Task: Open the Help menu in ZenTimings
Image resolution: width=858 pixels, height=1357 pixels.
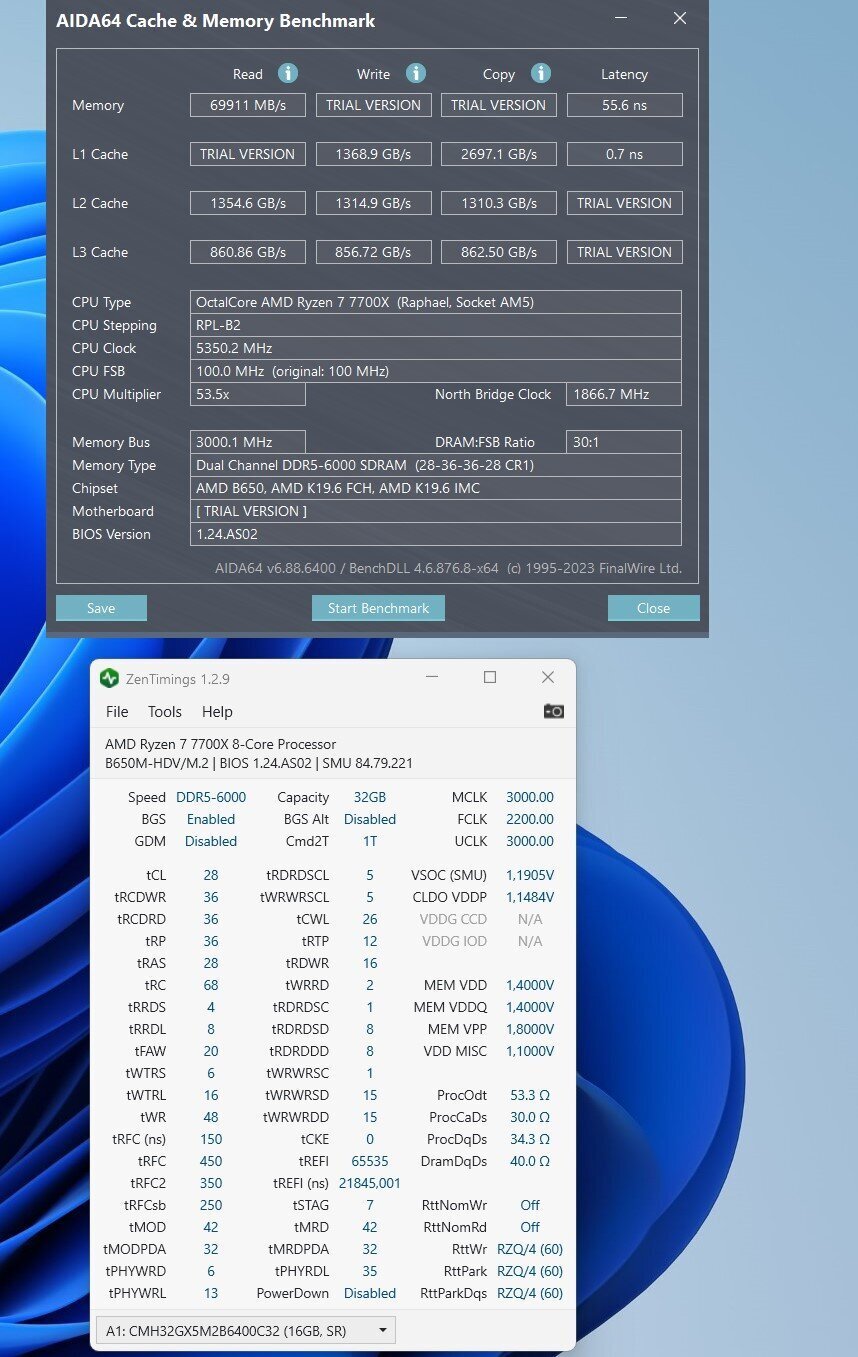Action: 217,712
